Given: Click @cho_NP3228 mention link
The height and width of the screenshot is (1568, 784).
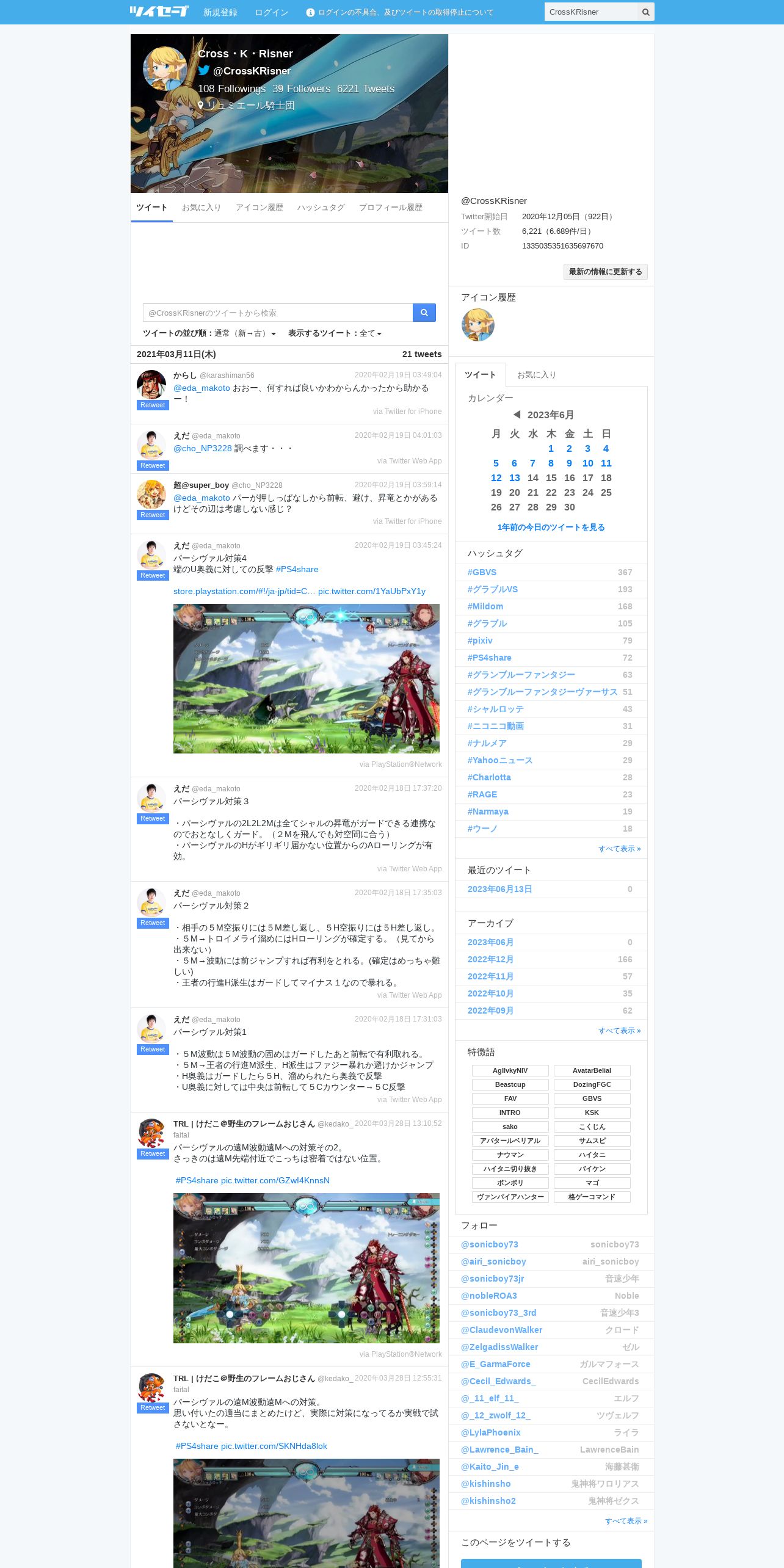Looking at the screenshot, I should (203, 448).
